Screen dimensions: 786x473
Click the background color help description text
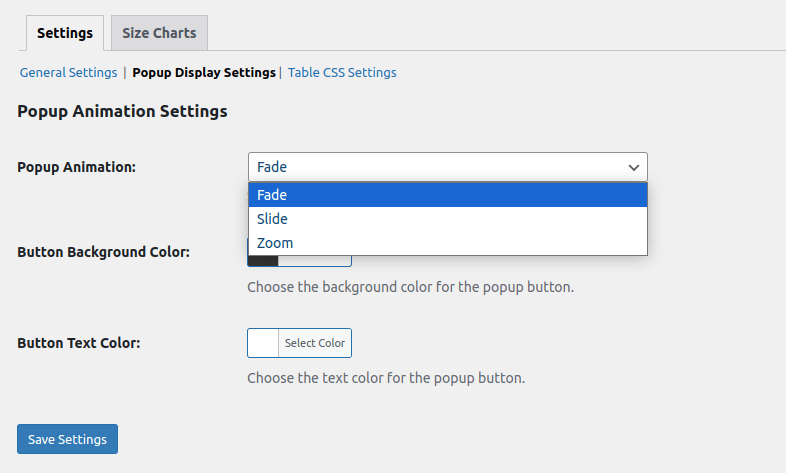(410, 287)
